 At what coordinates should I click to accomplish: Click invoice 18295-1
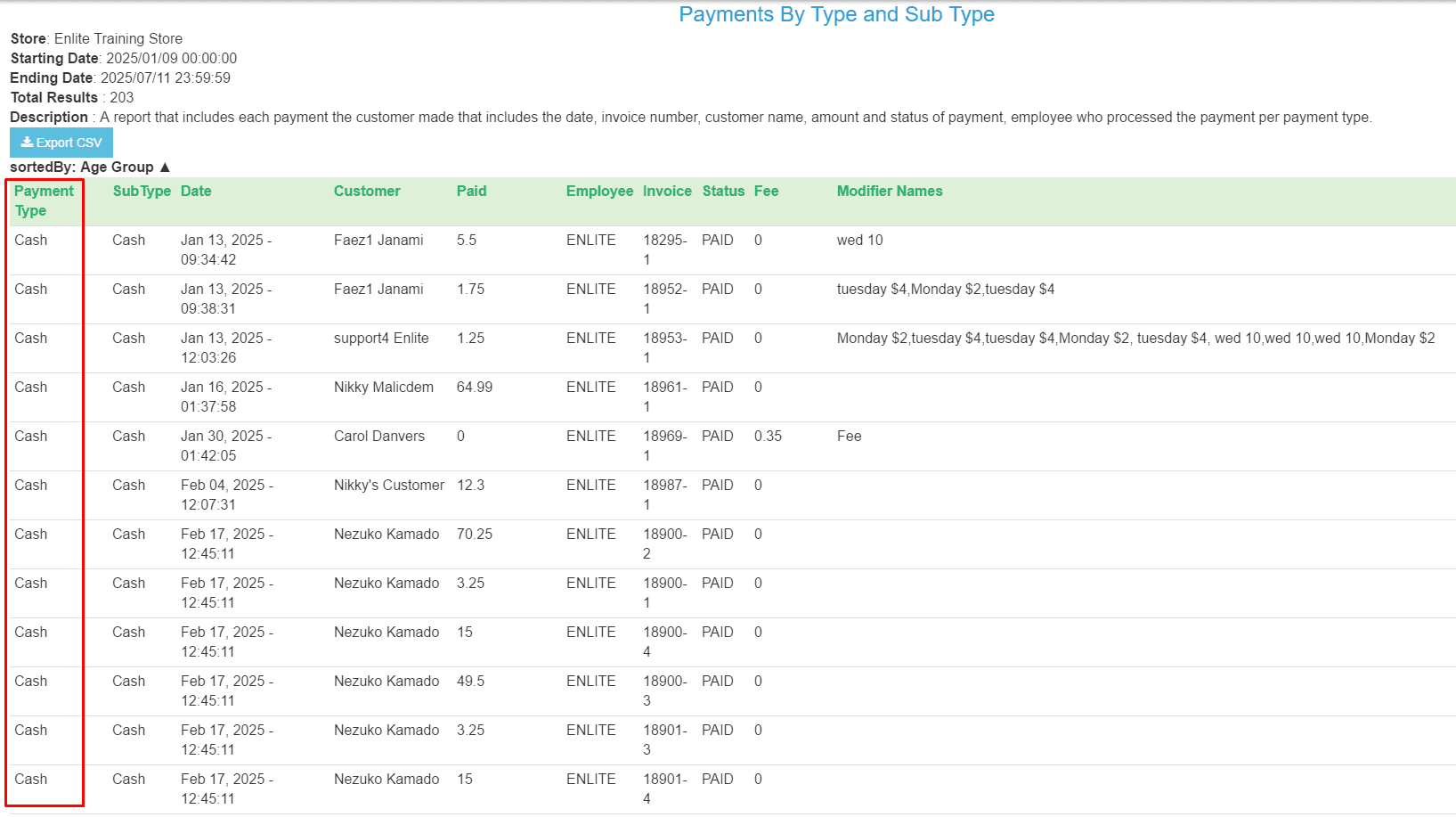[665, 250]
